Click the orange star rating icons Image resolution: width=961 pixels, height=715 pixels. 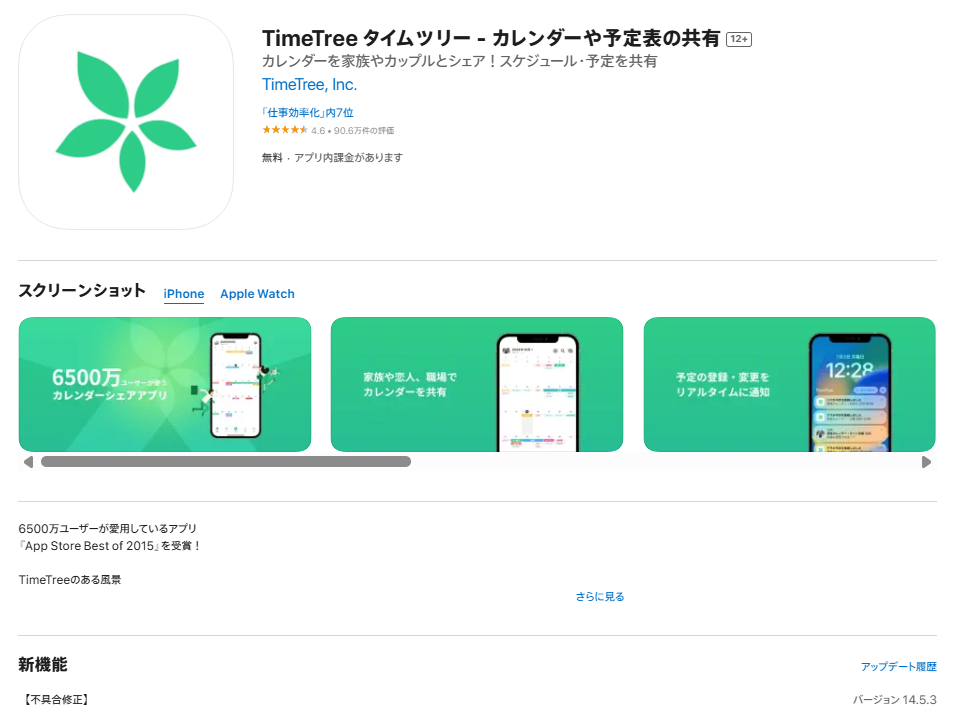click(x=285, y=130)
